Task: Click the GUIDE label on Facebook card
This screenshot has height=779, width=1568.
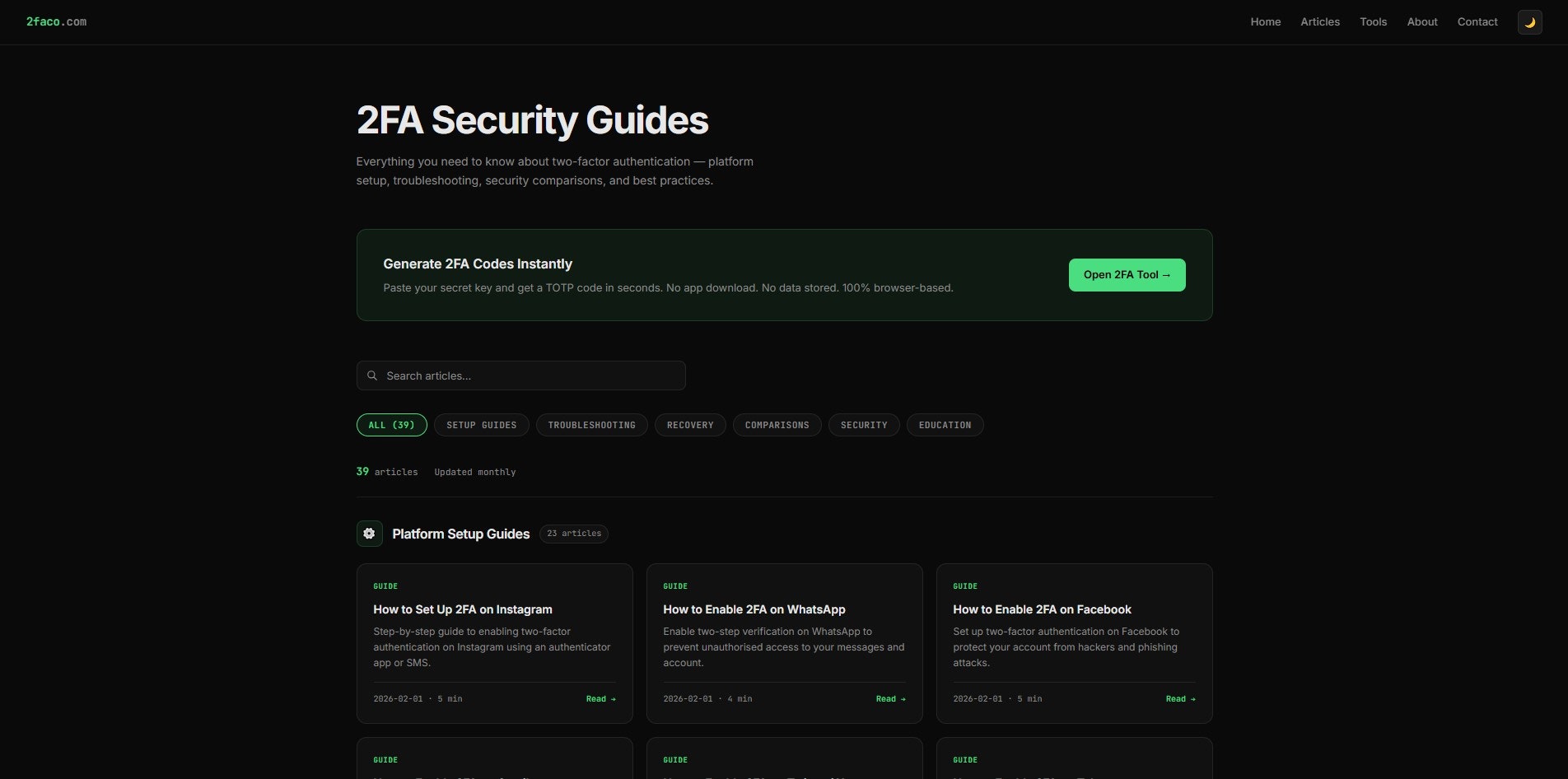Action: pyautogui.click(x=965, y=586)
